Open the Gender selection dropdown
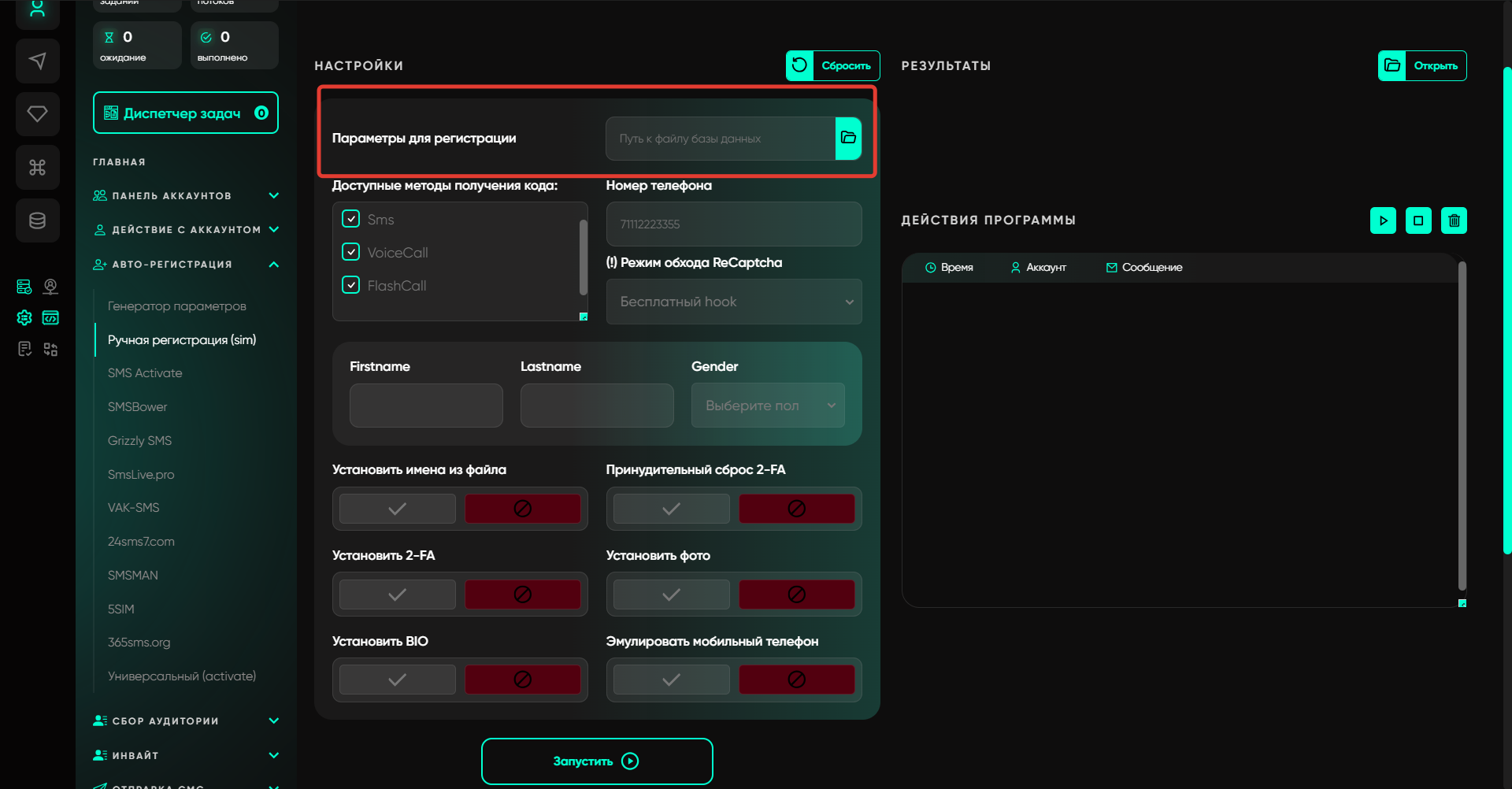 (767, 406)
